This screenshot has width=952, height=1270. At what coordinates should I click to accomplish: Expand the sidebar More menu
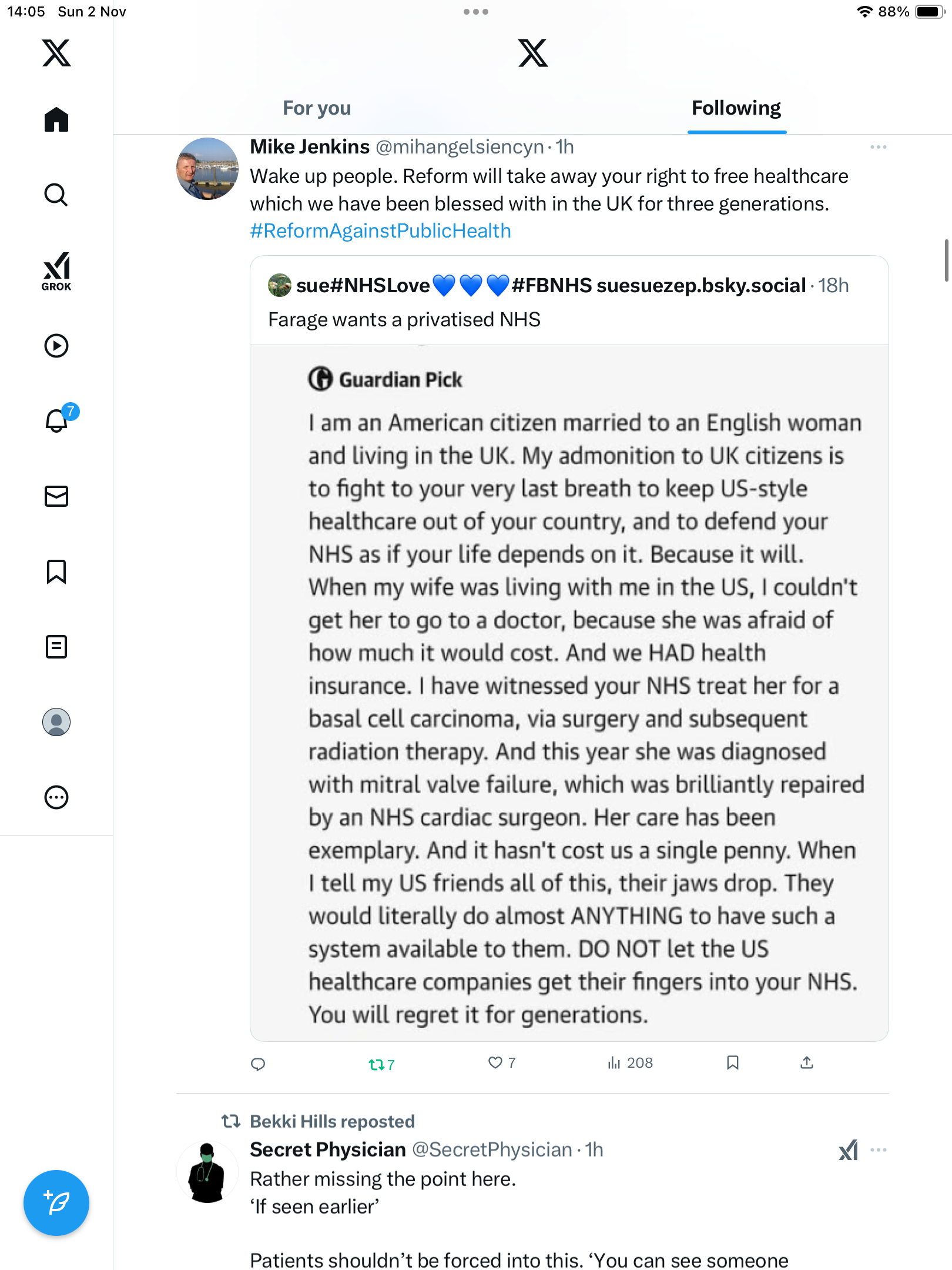pyautogui.click(x=56, y=797)
